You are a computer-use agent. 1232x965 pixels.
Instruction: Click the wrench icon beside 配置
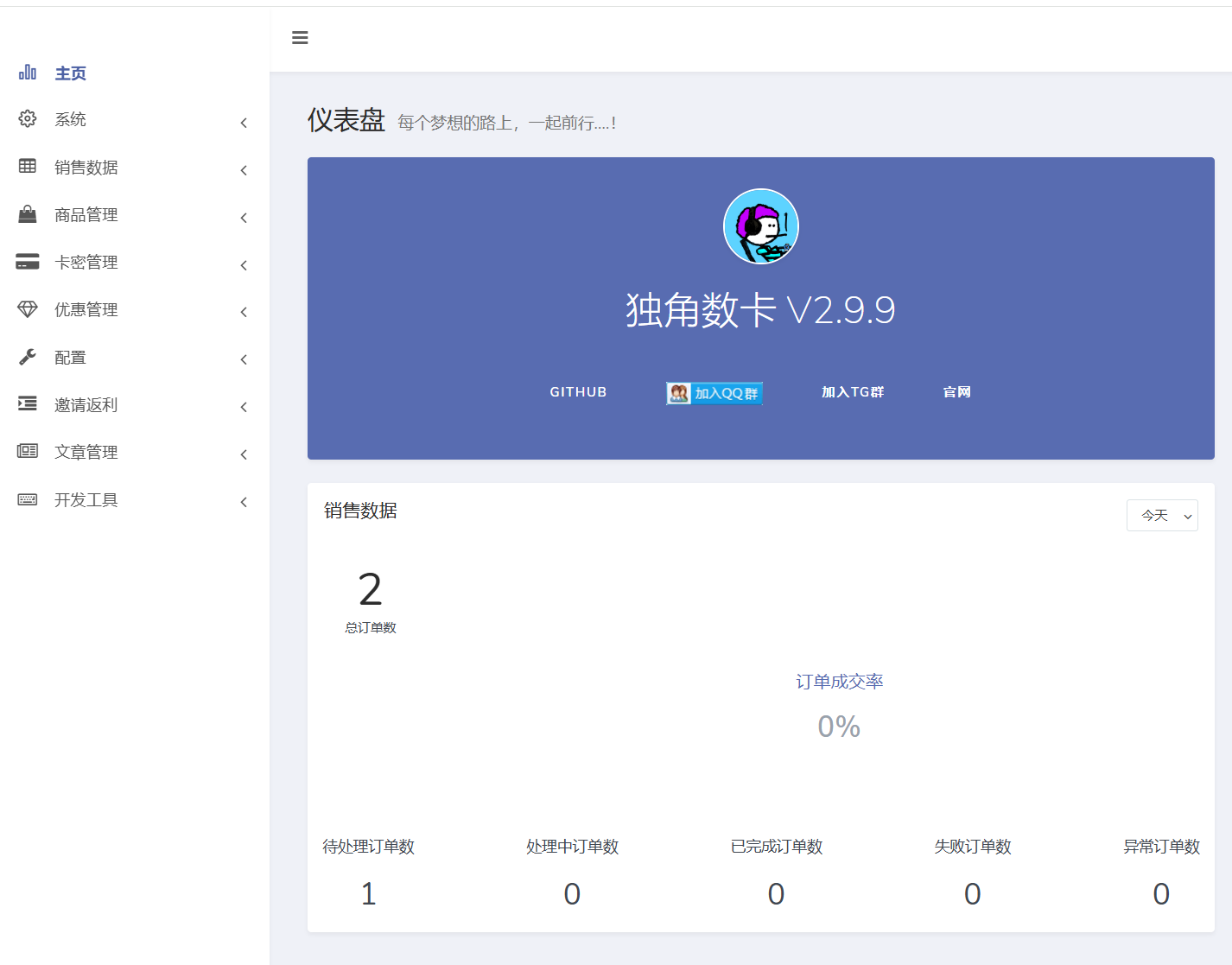[28, 357]
